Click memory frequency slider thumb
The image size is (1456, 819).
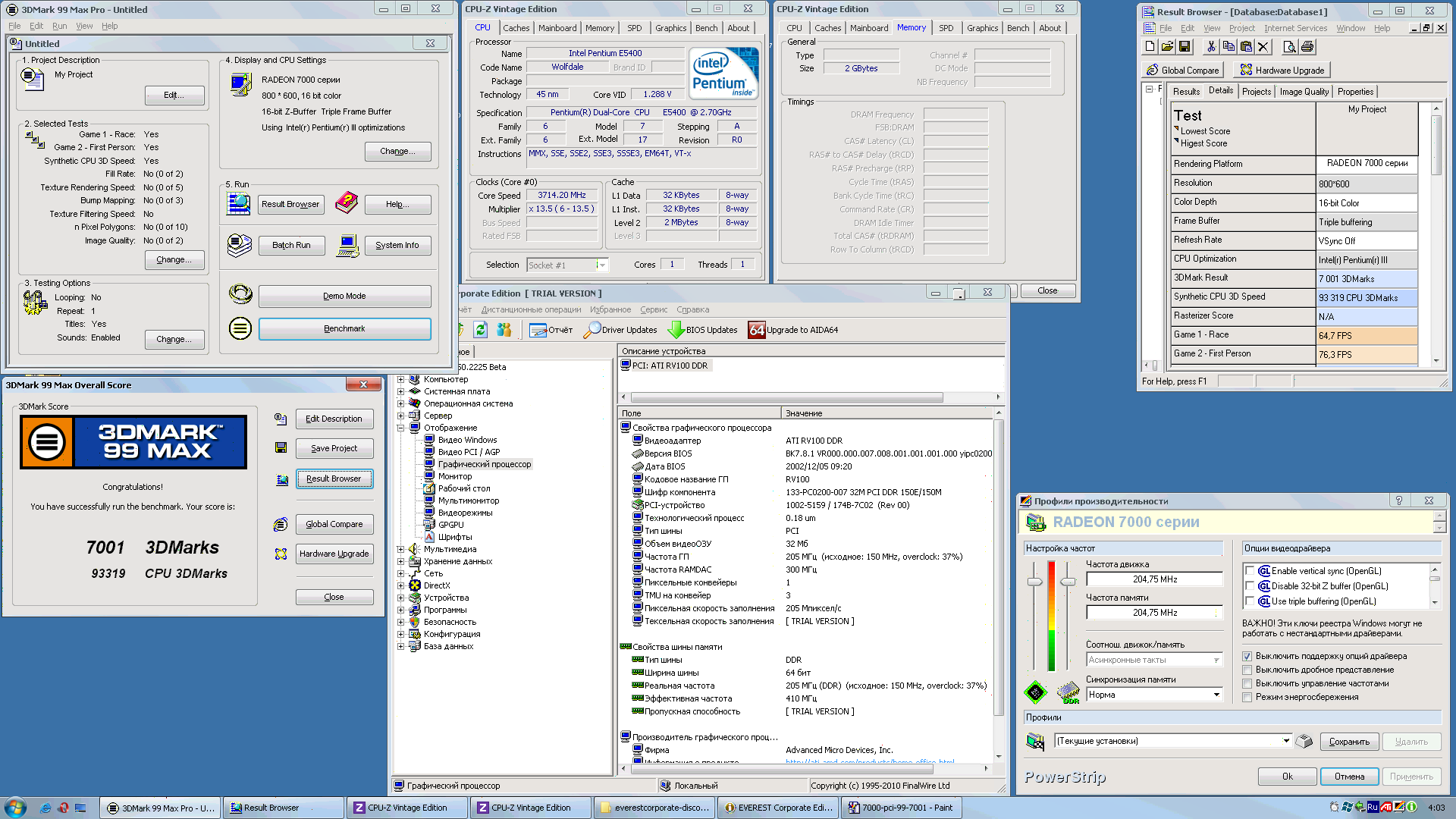point(1068,582)
